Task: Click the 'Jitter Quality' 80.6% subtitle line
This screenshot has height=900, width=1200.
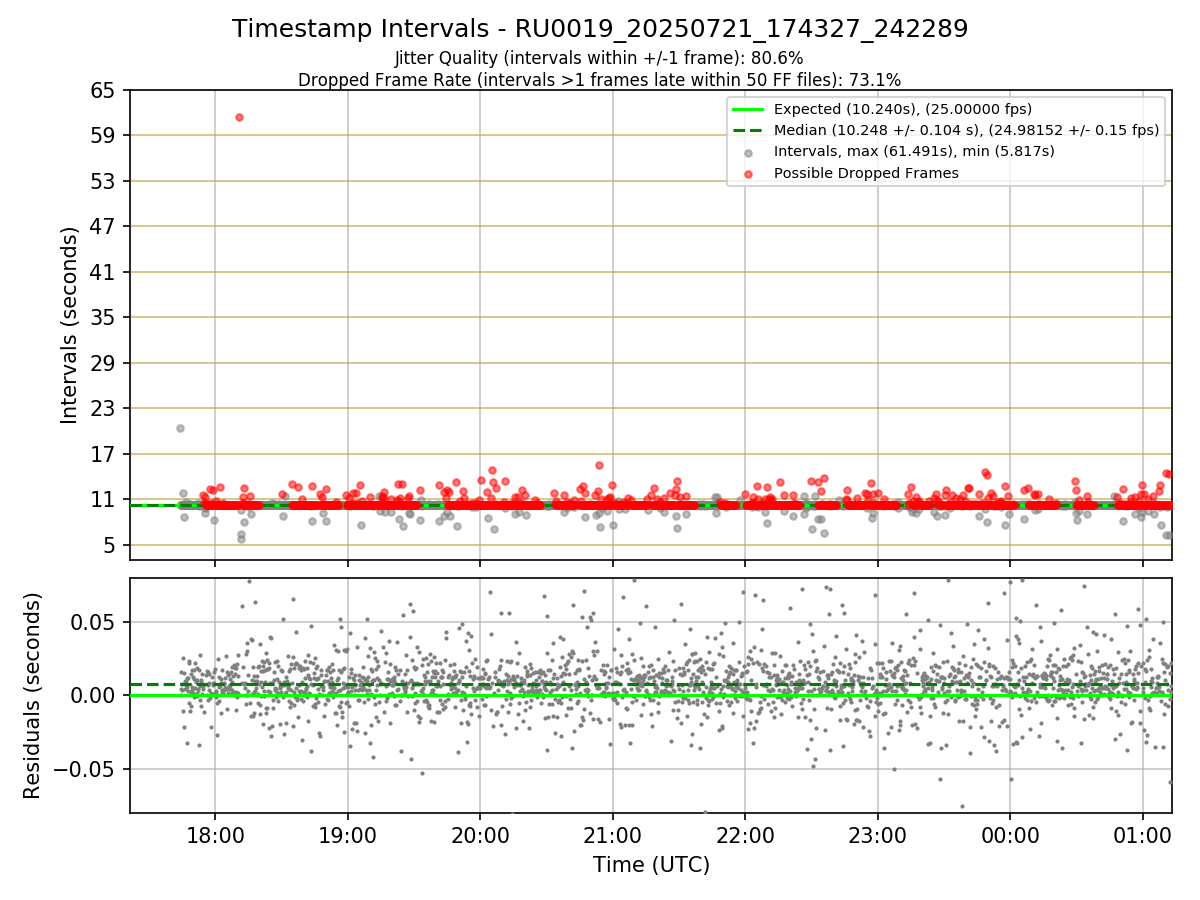Action: coord(599,58)
